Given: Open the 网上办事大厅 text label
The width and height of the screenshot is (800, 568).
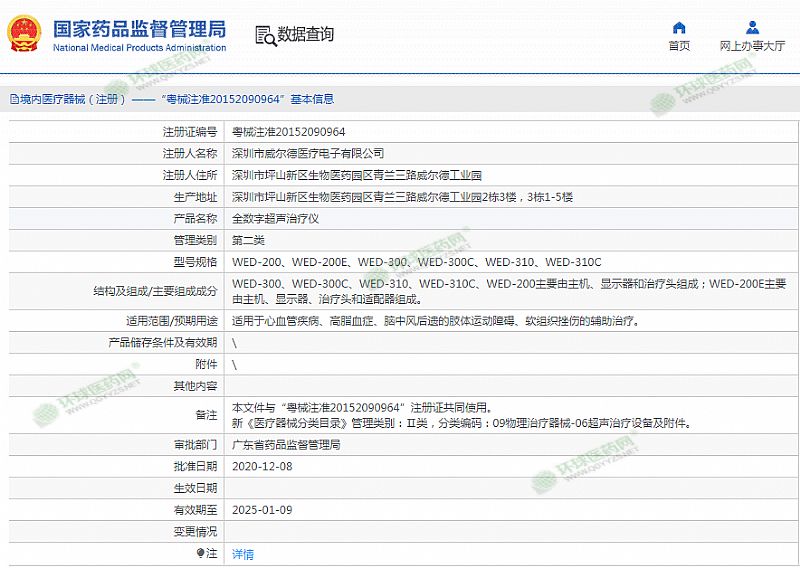Looking at the screenshot, I should click(x=752, y=46).
